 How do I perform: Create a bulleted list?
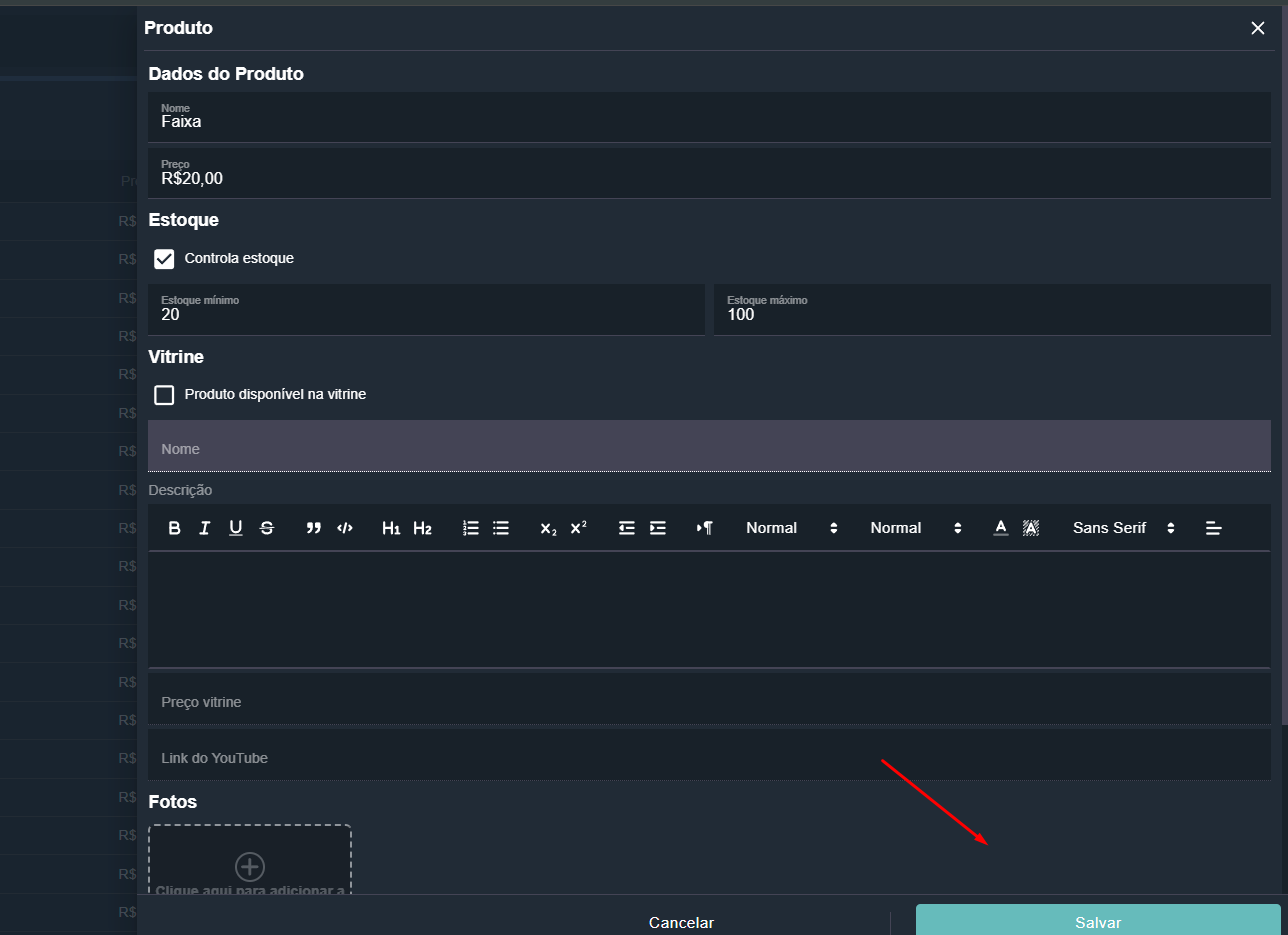(x=501, y=528)
